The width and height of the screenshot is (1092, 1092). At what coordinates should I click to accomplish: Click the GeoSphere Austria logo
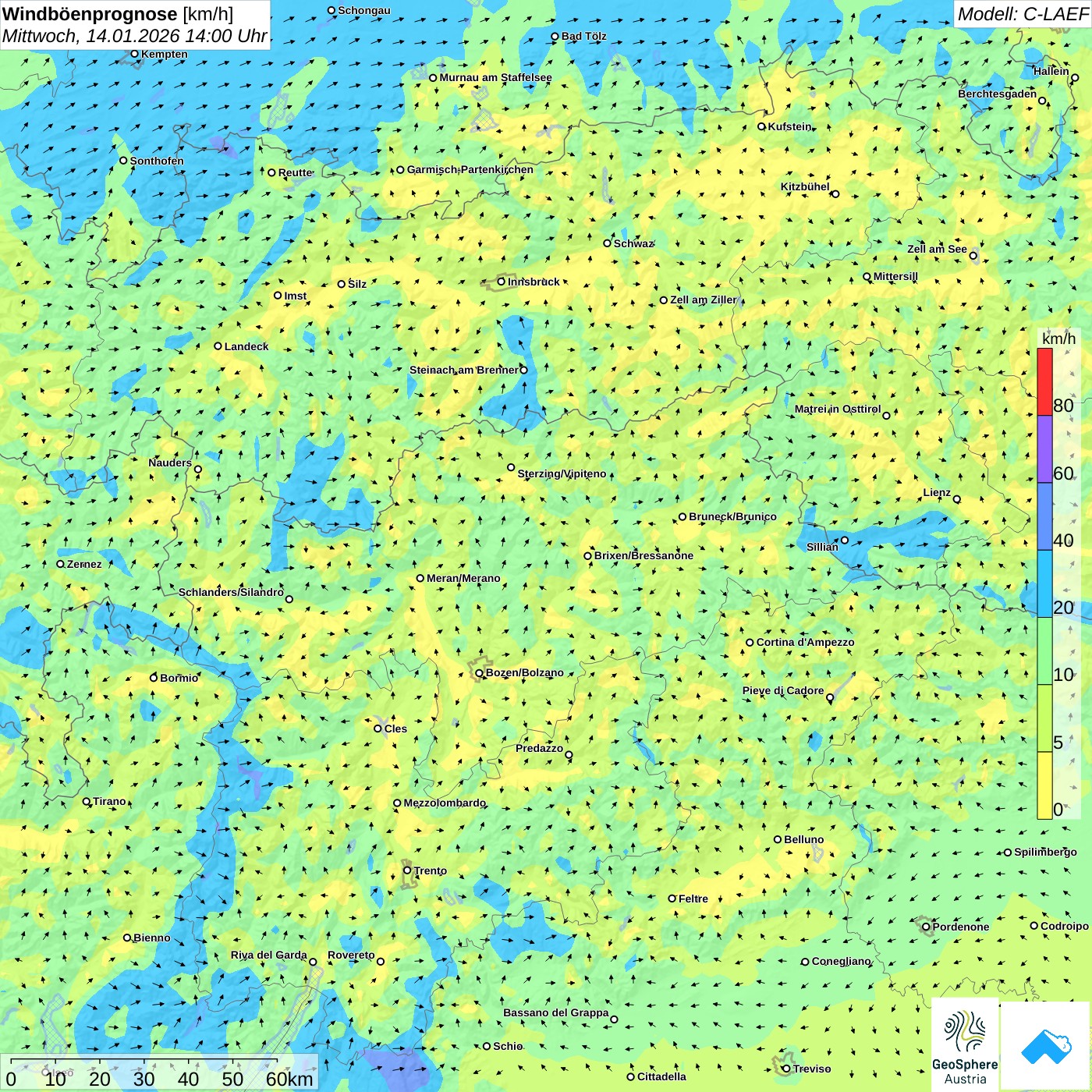coord(965,1045)
